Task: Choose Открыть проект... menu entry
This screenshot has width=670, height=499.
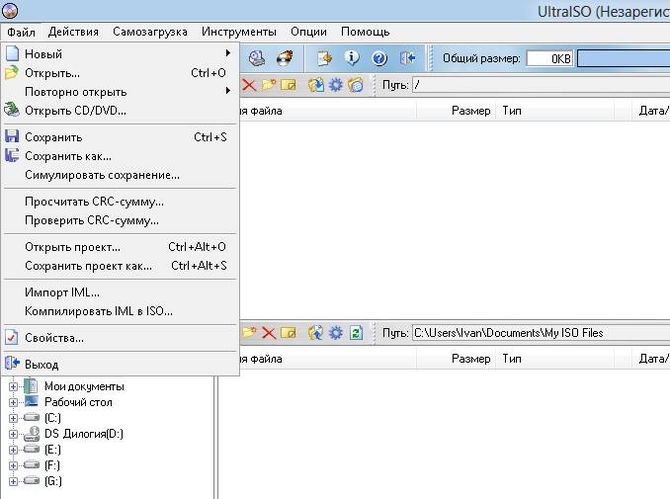Action: tap(120, 247)
